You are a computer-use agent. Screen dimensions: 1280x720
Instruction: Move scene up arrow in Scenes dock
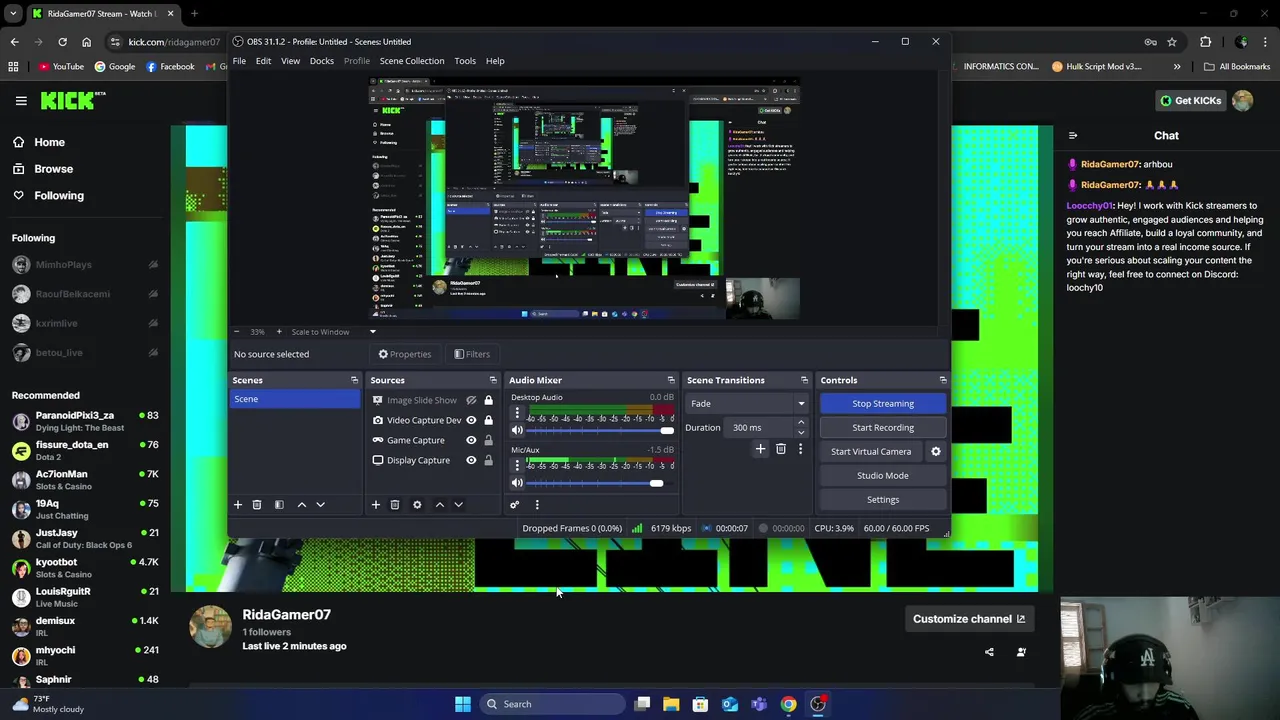click(x=302, y=505)
